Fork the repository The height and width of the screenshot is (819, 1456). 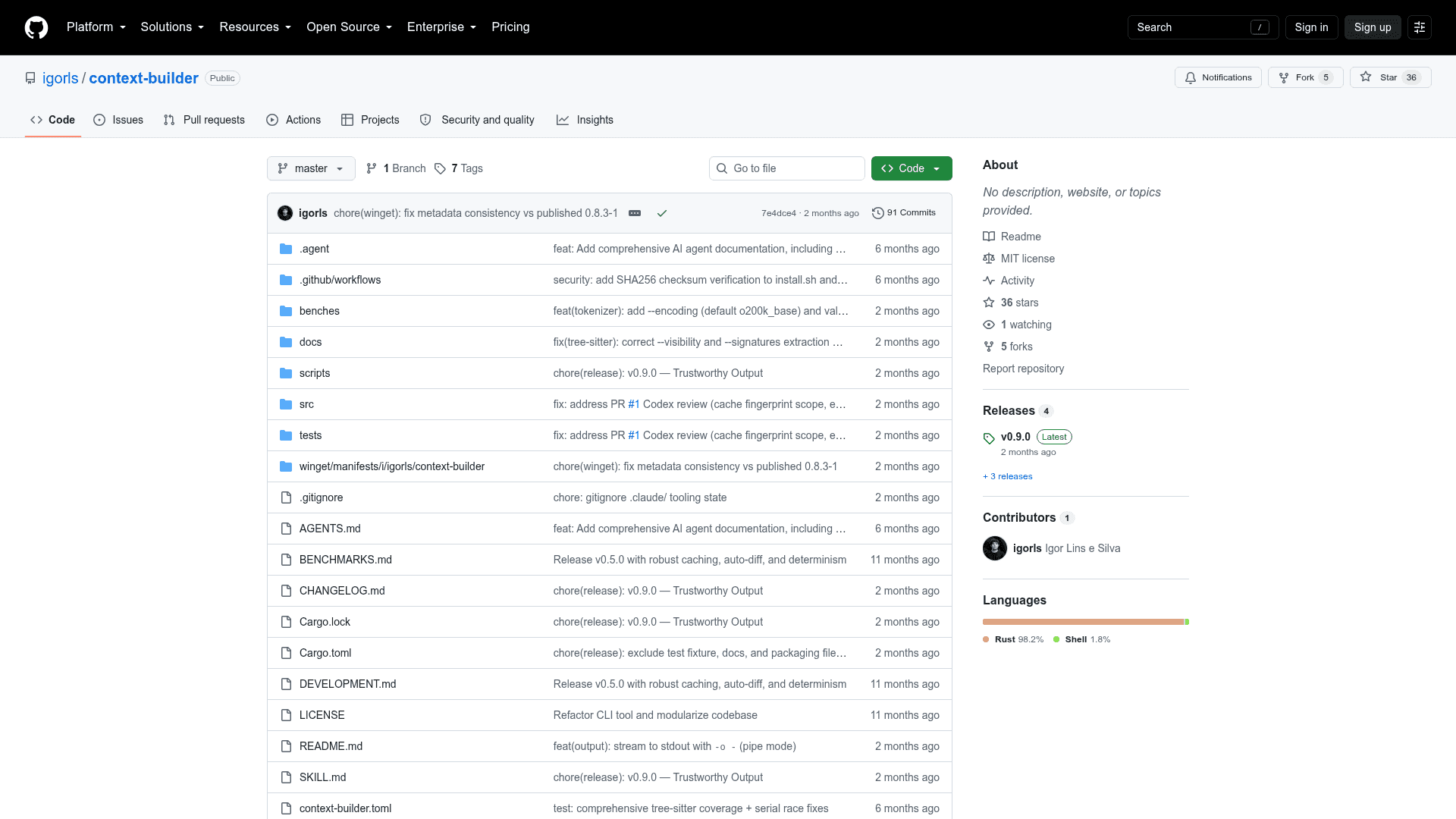click(1305, 77)
